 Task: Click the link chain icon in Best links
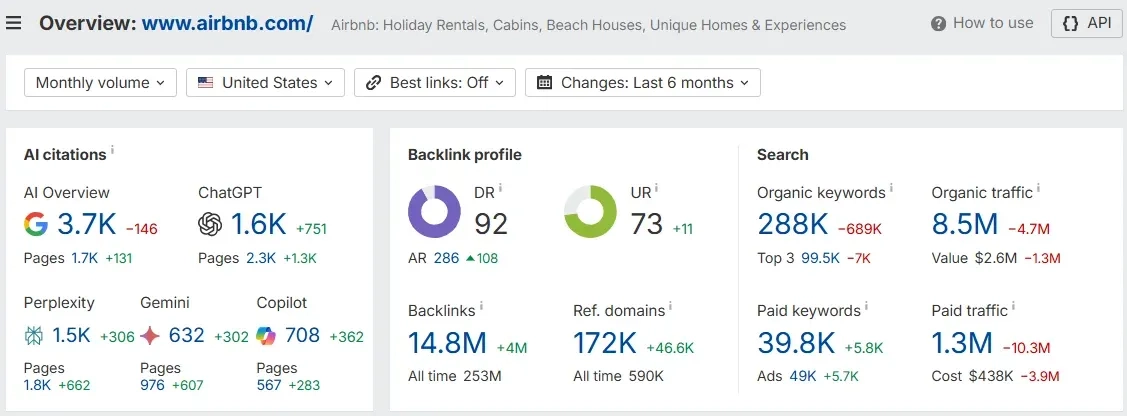[x=373, y=83]
